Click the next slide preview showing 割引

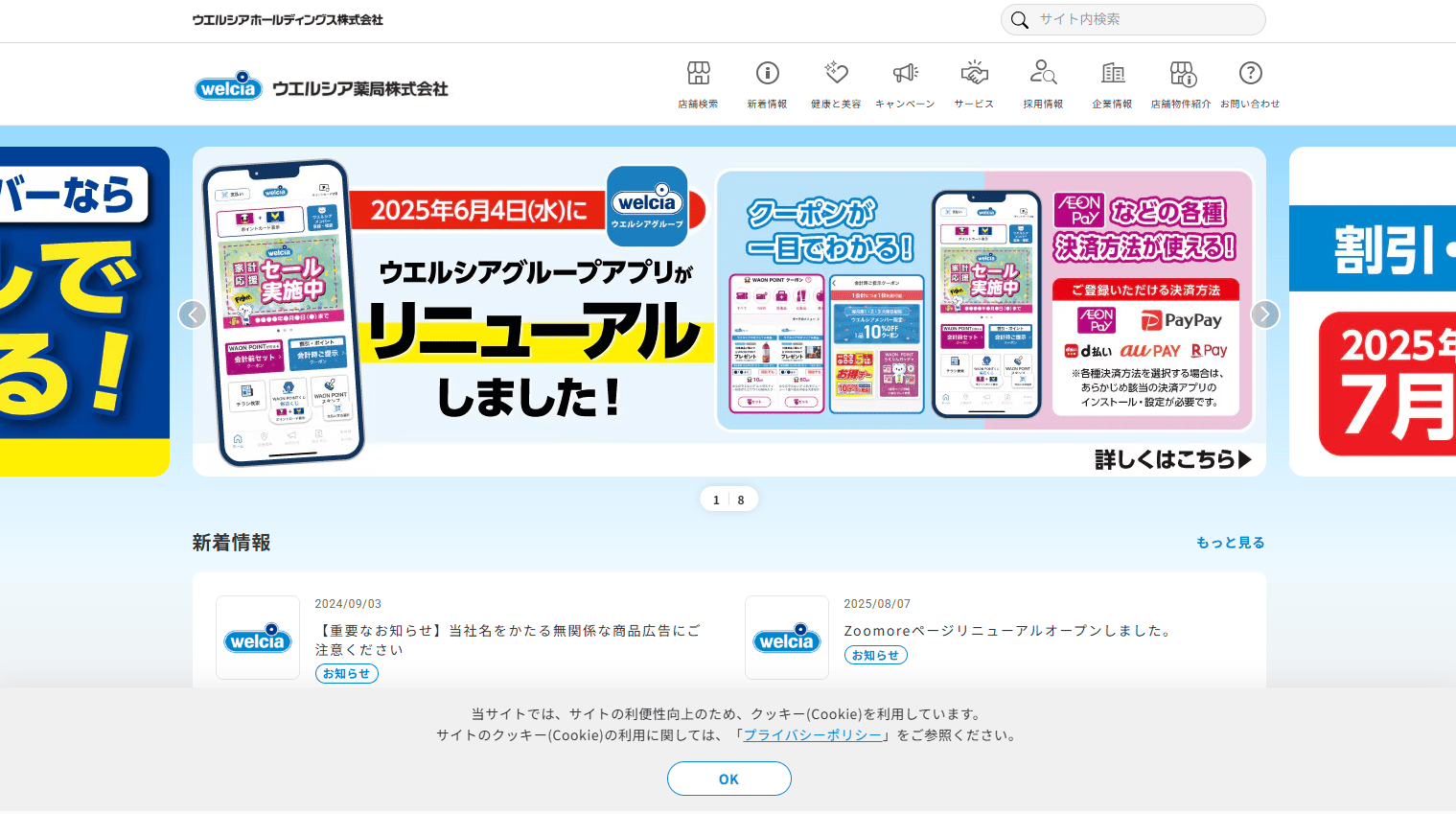click(x=1373, y=312)
